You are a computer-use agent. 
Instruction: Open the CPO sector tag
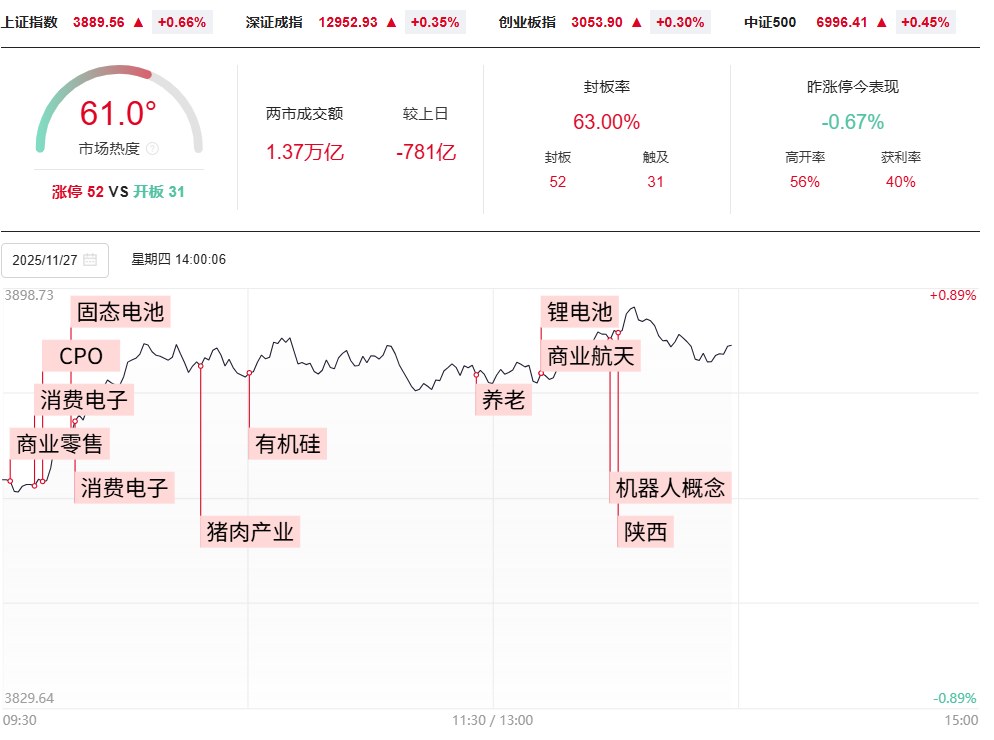point(81,356)
